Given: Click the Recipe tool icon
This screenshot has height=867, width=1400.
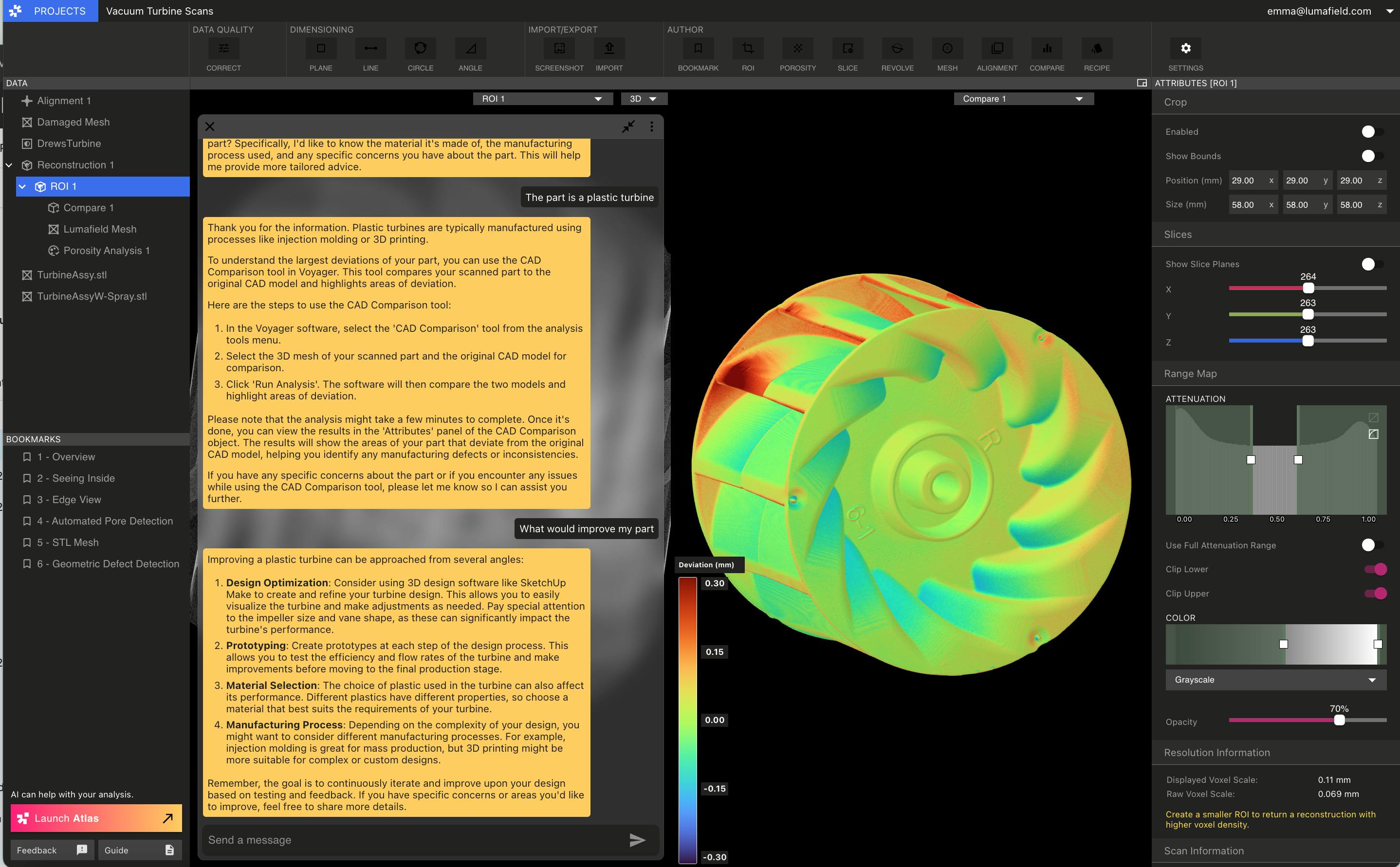Looking at the screenshot, I should [x=1097, y=49].
